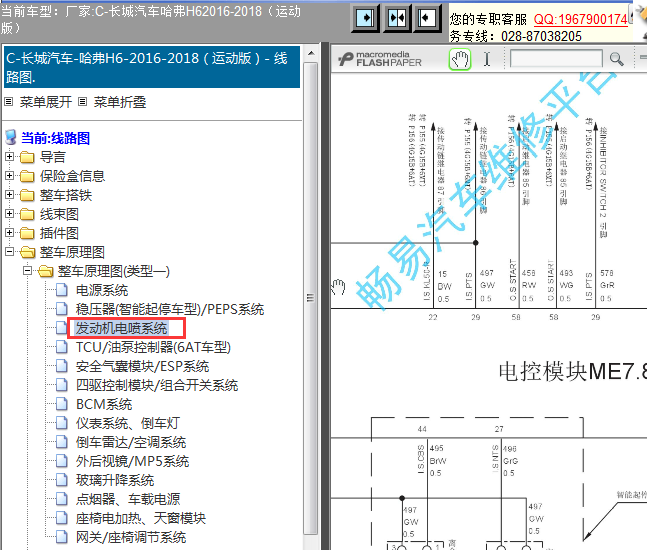Screen dimensions: 647x550
Task: Click the split-panels center arrows button
Action: click(x=396, y=18)
